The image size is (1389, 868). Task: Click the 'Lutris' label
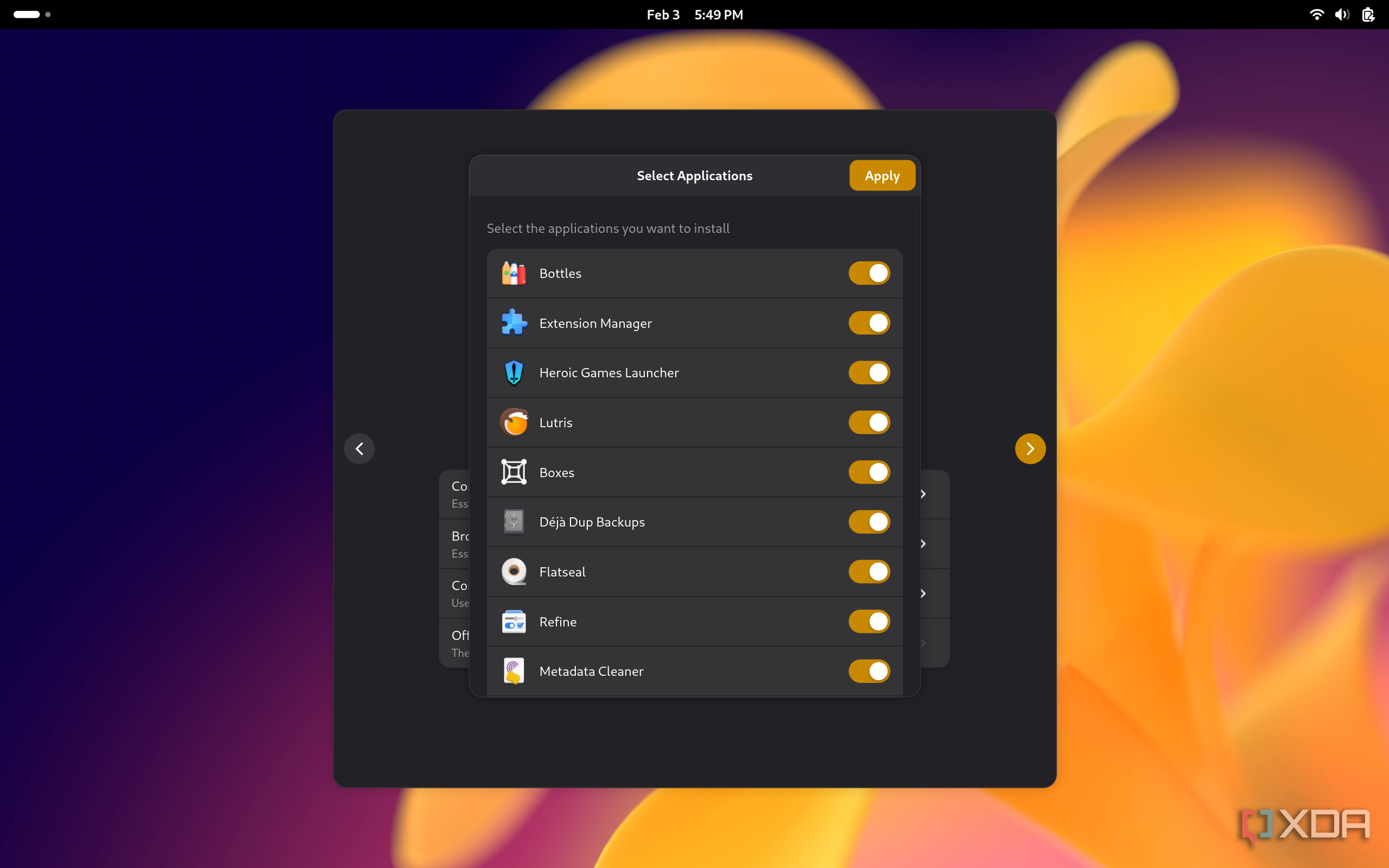(x=556, y=422)
